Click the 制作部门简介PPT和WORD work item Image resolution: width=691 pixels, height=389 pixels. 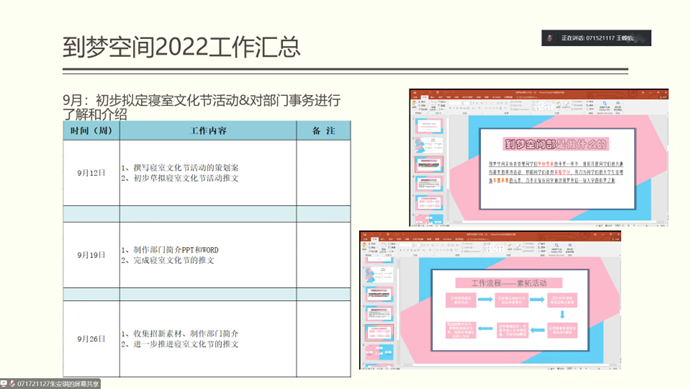click(170, 250)
